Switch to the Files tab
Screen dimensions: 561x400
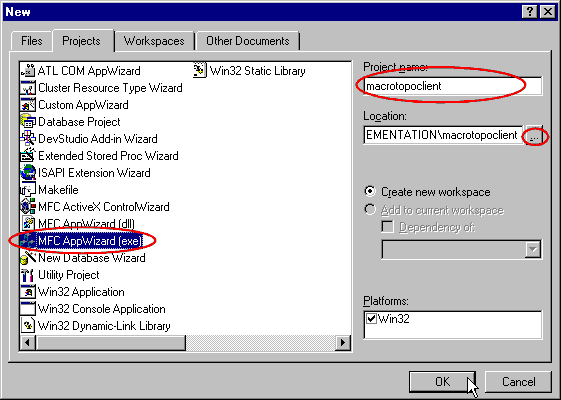tap(31, 41)
